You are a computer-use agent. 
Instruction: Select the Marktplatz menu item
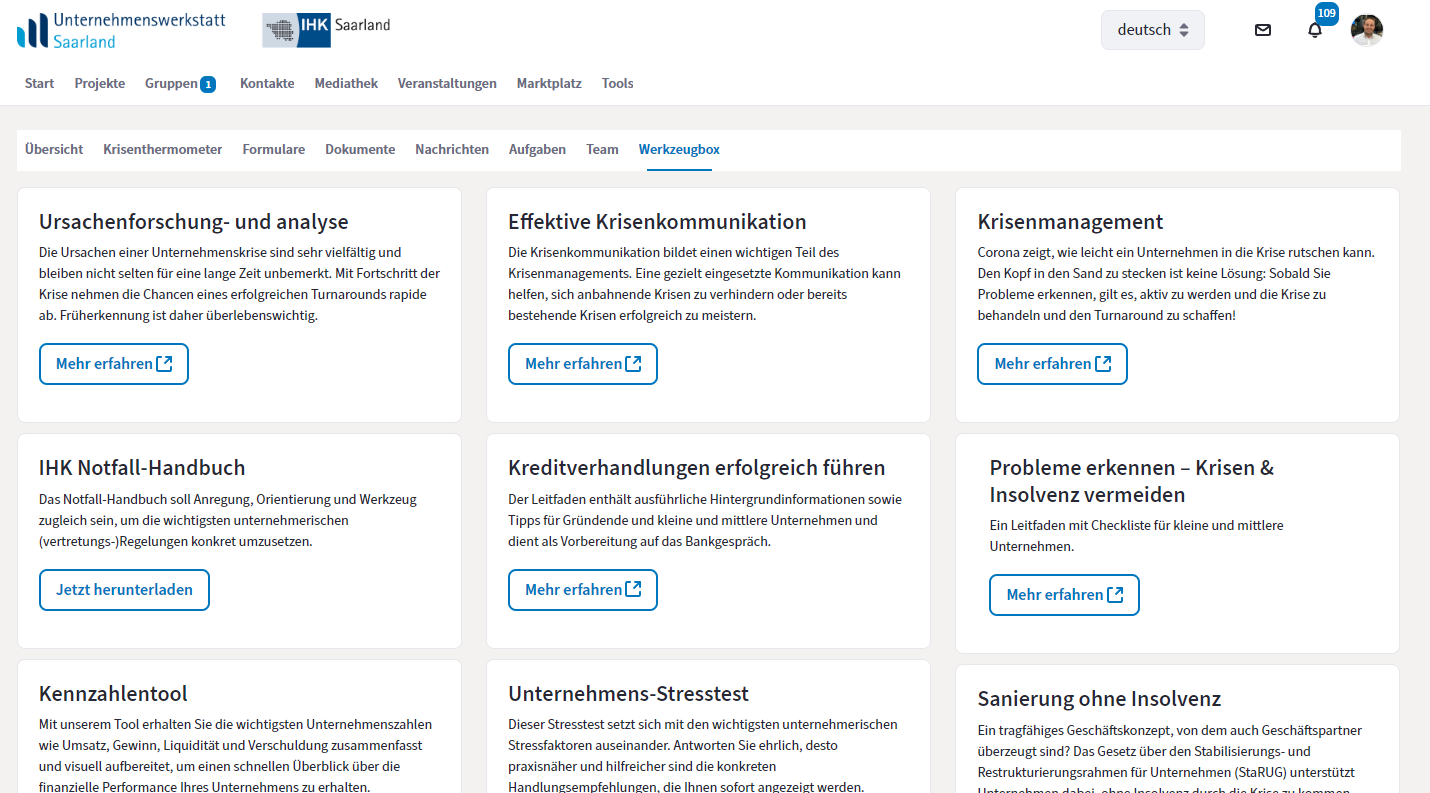549,84
